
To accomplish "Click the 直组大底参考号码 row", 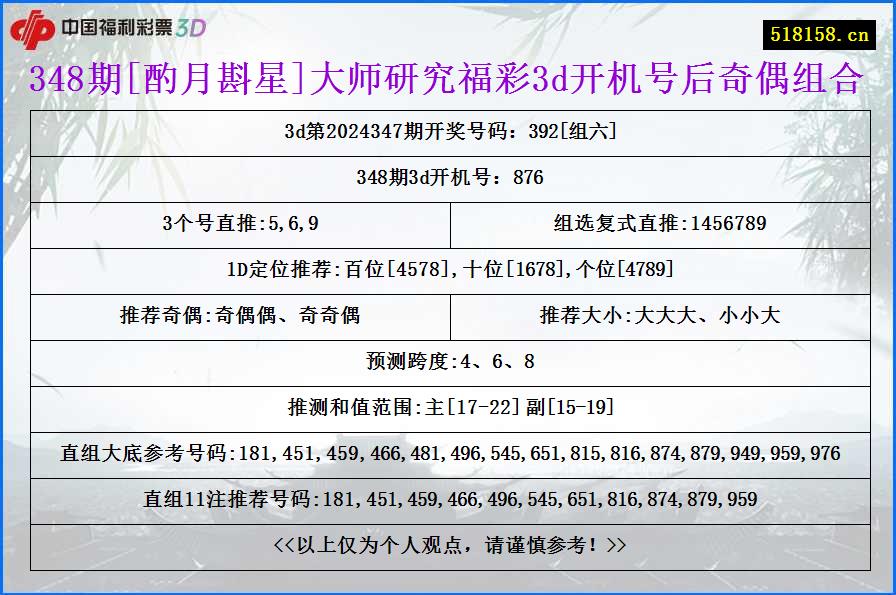I will coord(448,455).
